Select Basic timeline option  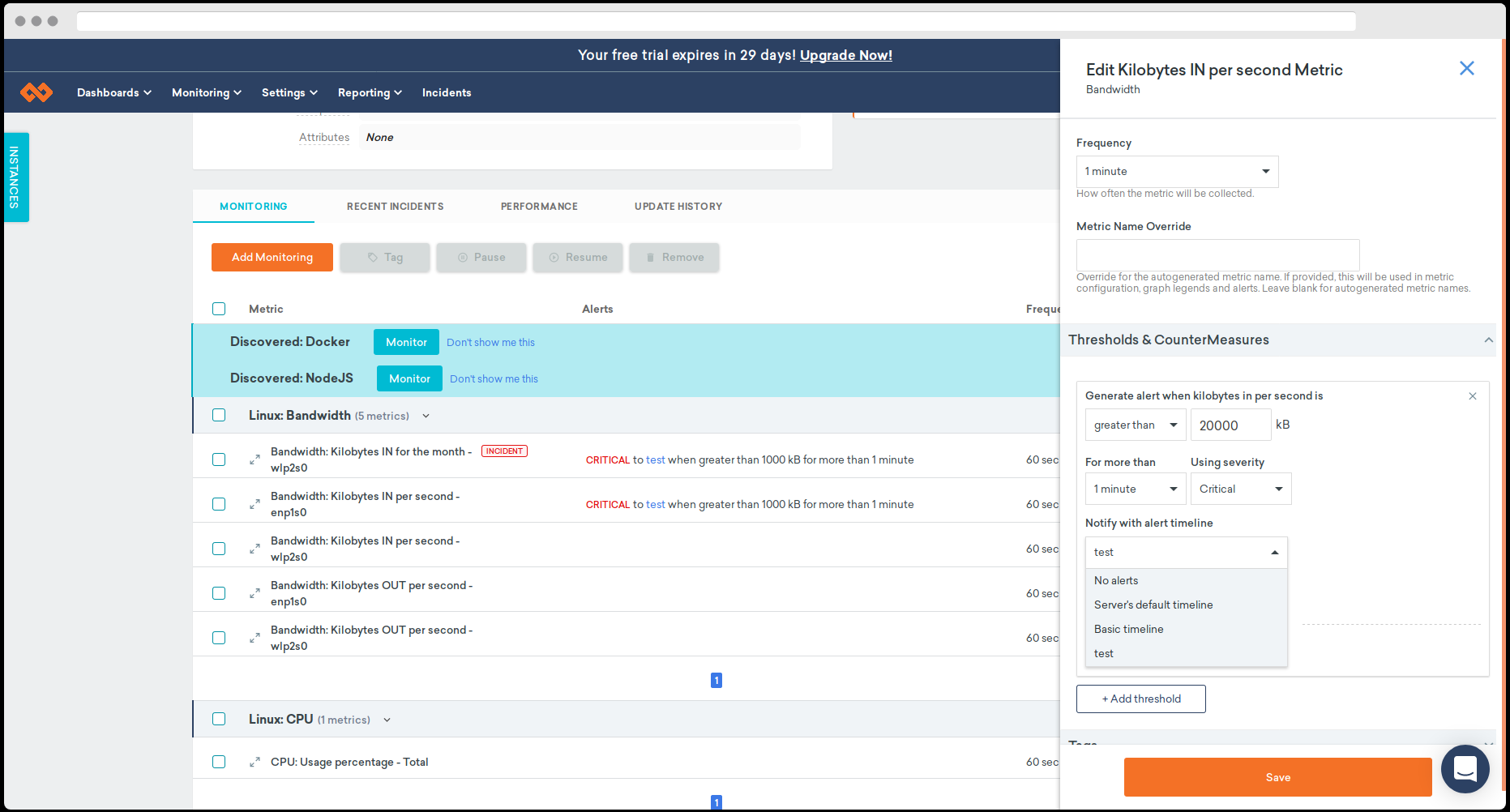point(1186,630)
